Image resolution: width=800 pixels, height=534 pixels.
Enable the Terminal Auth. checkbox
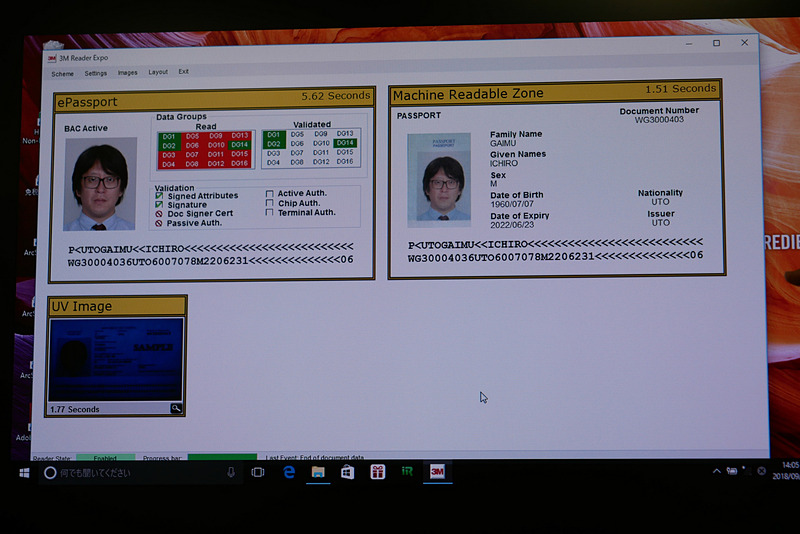(x=269, y=212)
